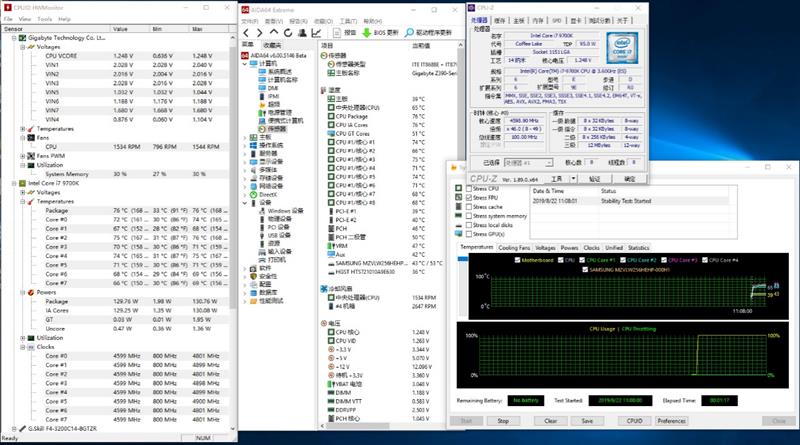The image size is (800, 445).
Task: Collapse Gigabyte Technology node in HWMonitor
Action: click(14, 38)
